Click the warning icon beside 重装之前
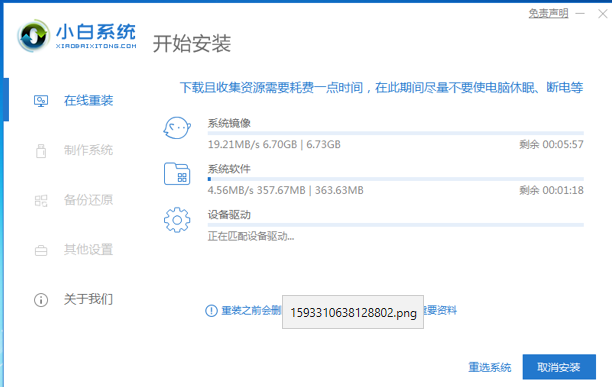Viewport: 612px width, 387px height. [x=211, y=311]
